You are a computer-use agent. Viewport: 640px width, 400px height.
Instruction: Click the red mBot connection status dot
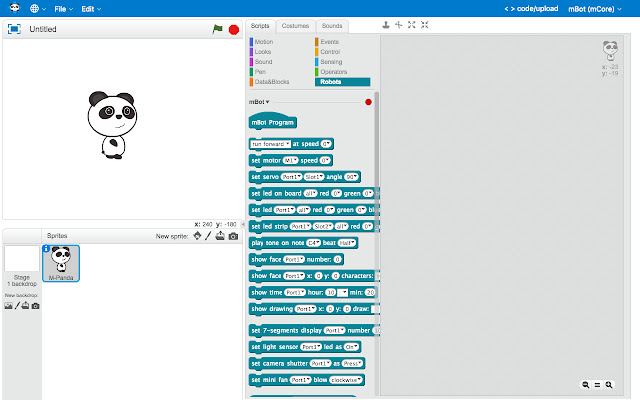(368, 102)
